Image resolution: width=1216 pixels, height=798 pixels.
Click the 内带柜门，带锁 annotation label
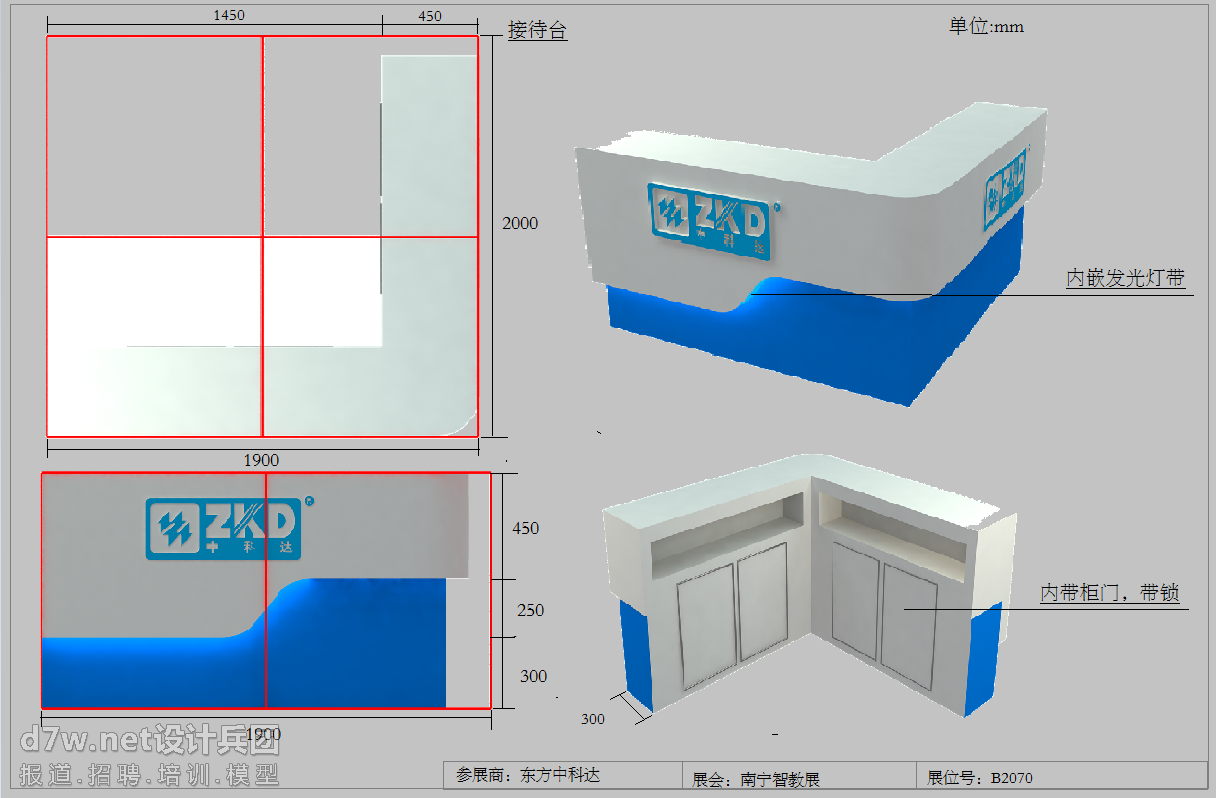(1110, 593)
